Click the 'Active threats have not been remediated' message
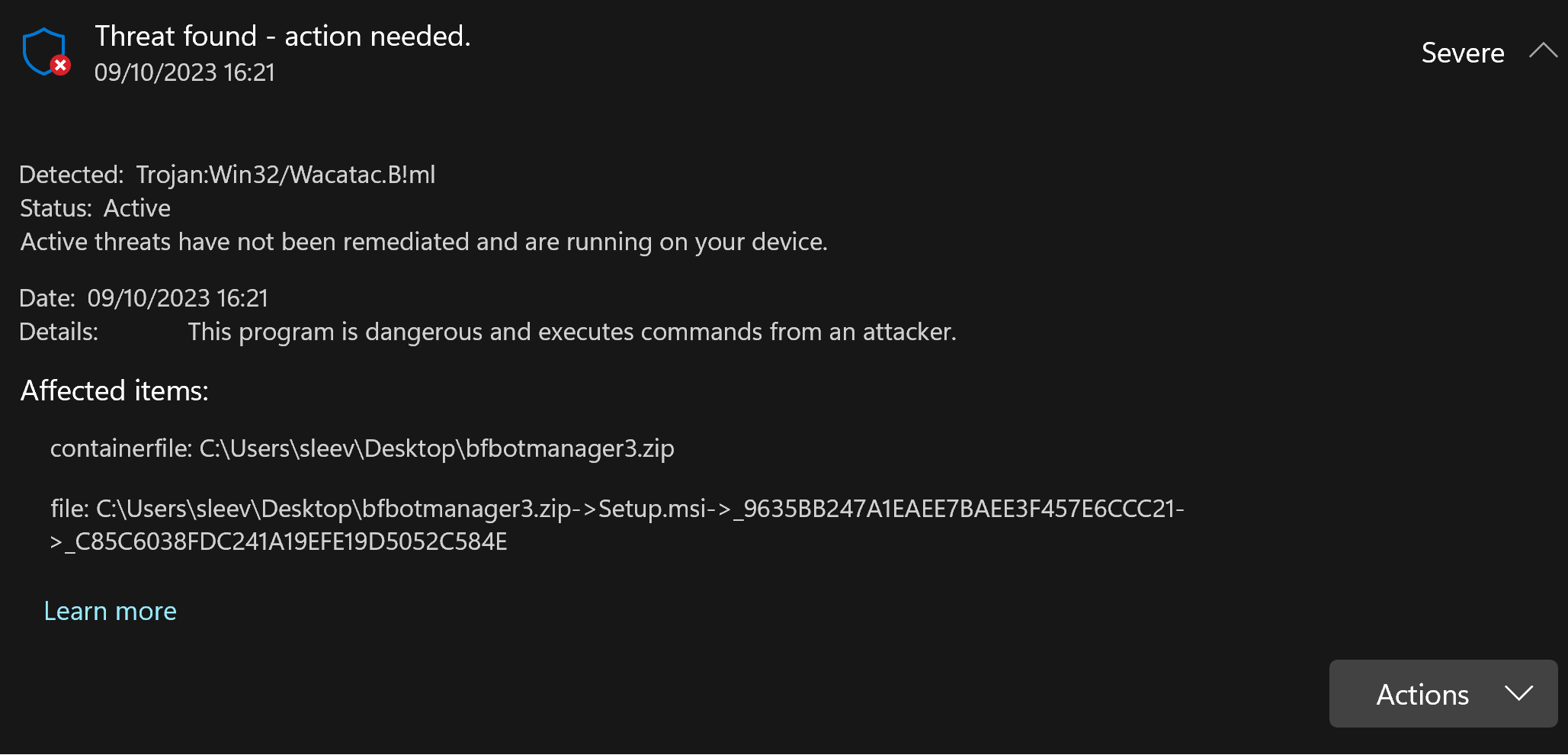1568x755 pixels. (x=424, y=242)
